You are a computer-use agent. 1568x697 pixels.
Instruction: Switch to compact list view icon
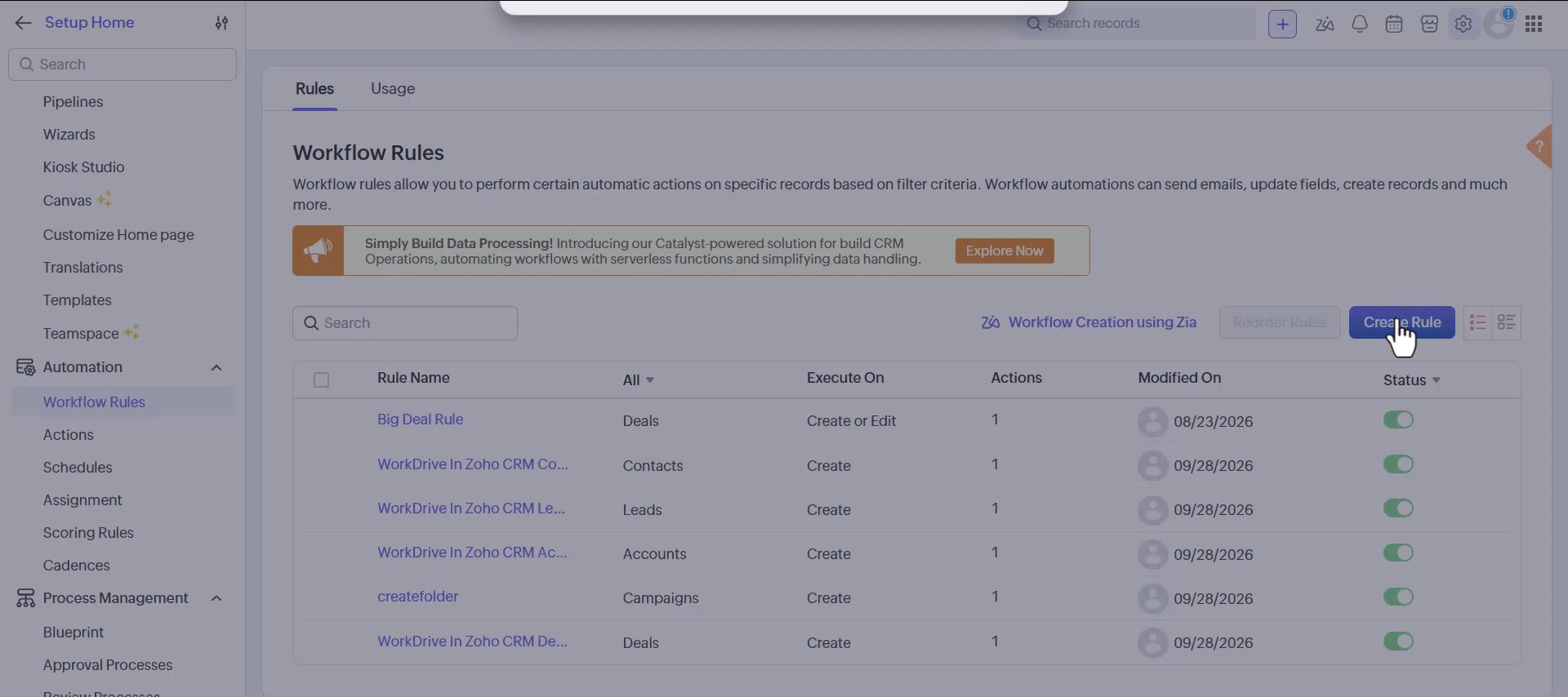1478,323
